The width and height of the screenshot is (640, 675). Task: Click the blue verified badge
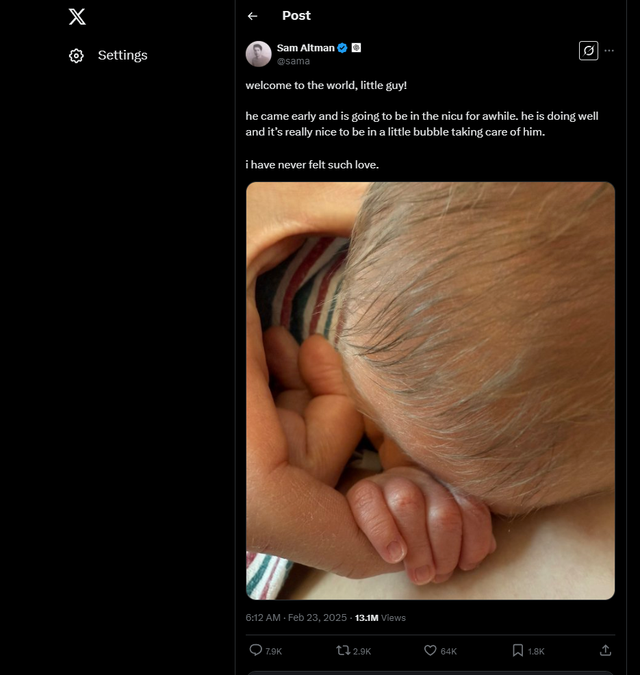pos(343,48)
